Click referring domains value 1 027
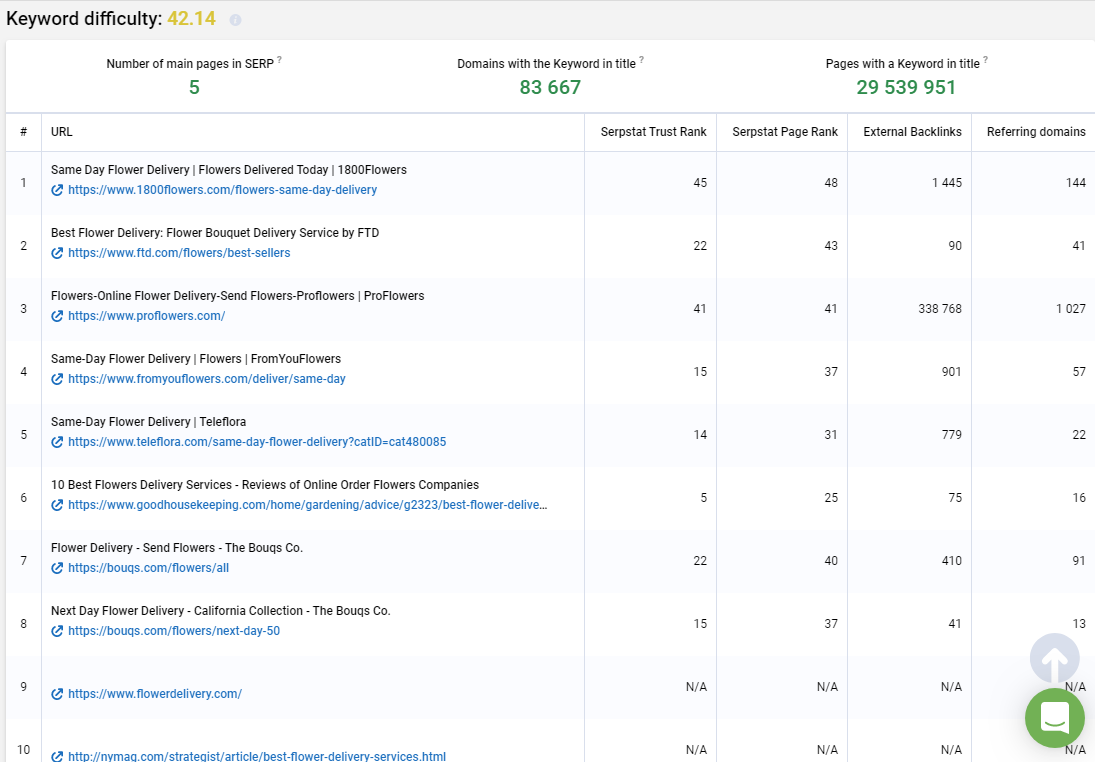This screenshot has width=1095, height=762. coord(1071,309)
